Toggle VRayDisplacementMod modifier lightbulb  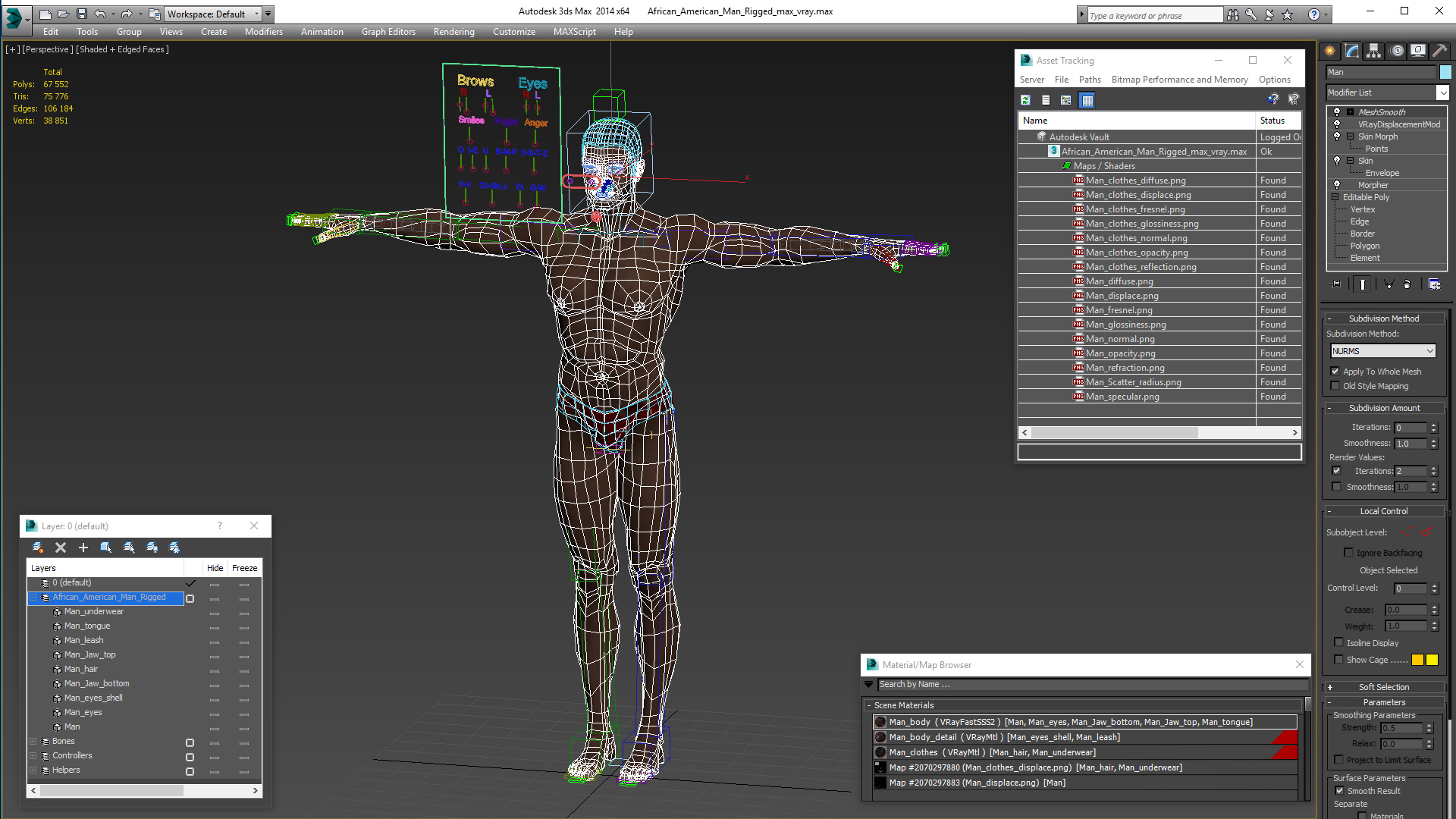1337,124
